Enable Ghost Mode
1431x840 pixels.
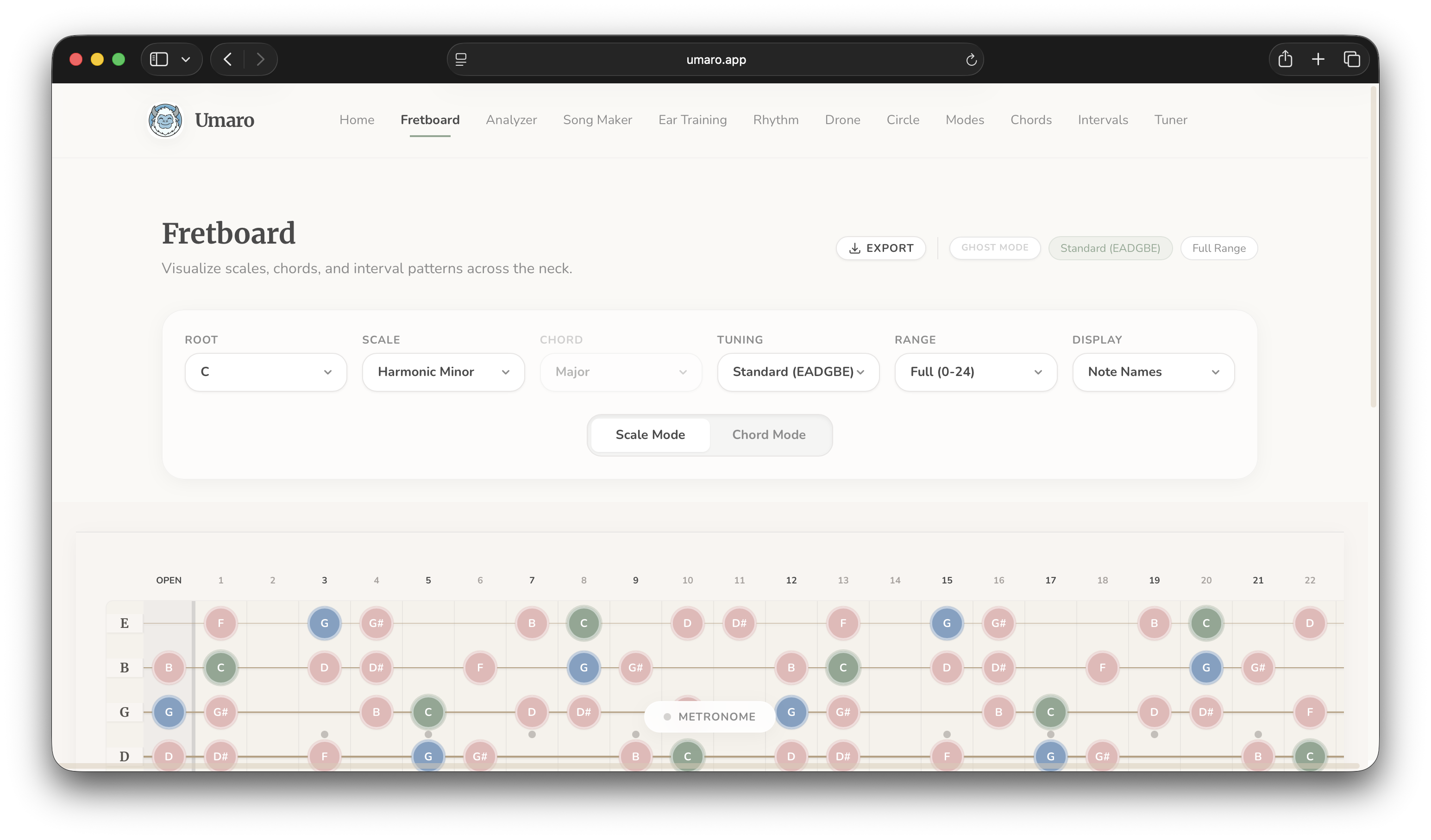[994, 248]
